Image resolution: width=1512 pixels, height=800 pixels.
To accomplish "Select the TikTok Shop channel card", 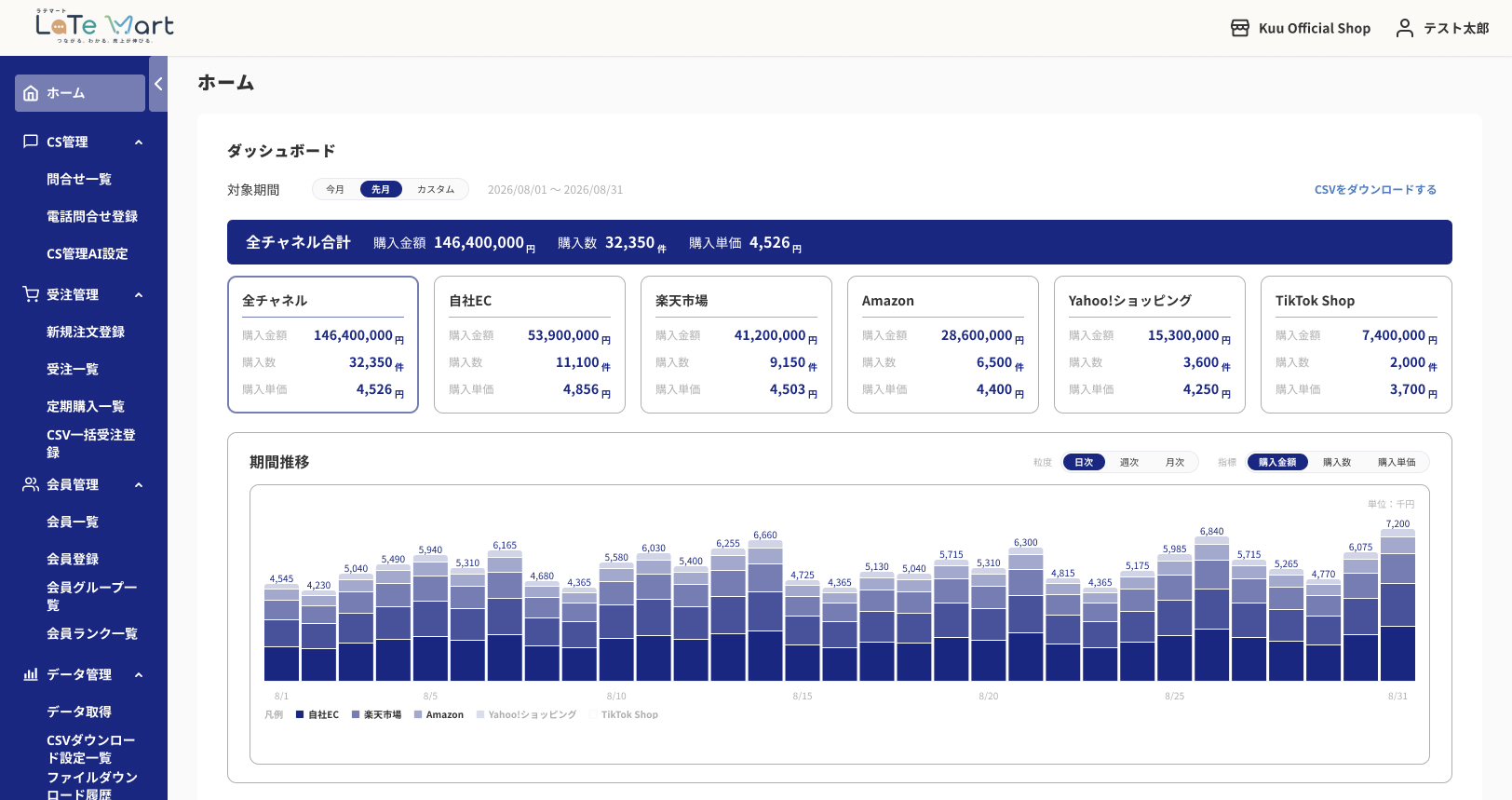I will tap(1357, 344).
